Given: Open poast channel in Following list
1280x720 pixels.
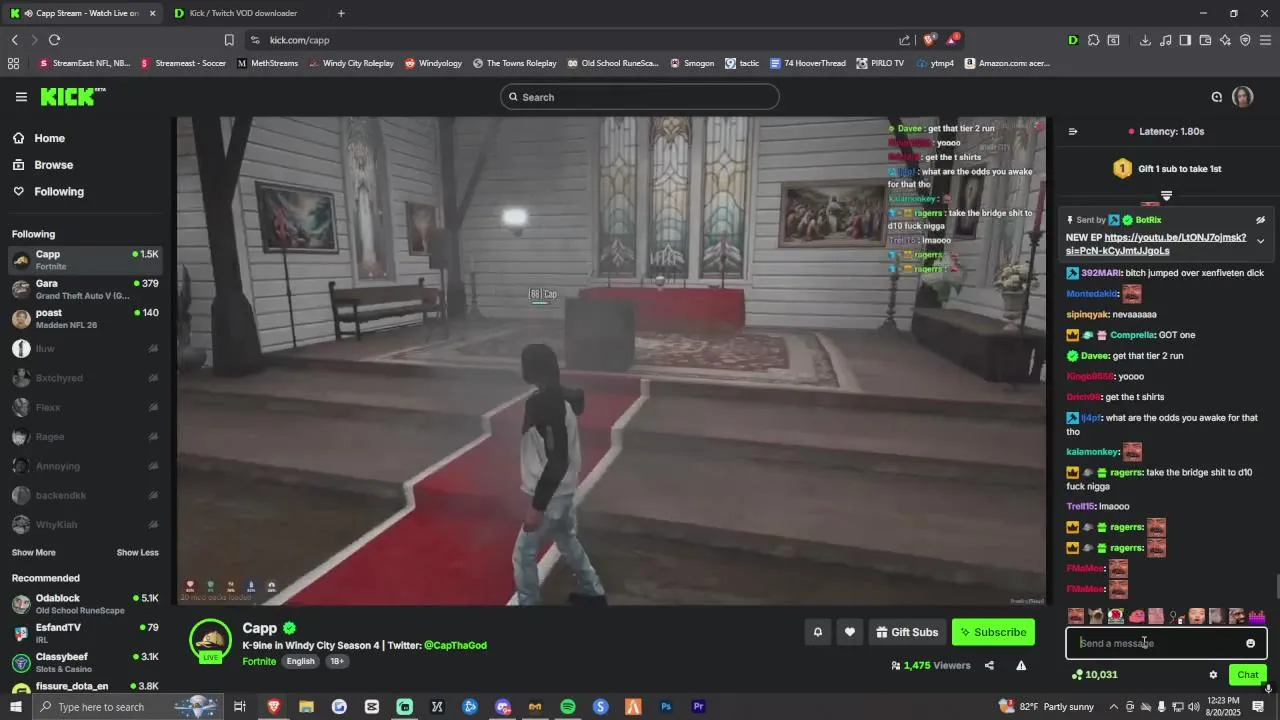Looking at the screenshot, I should click(x=85, y=319).
